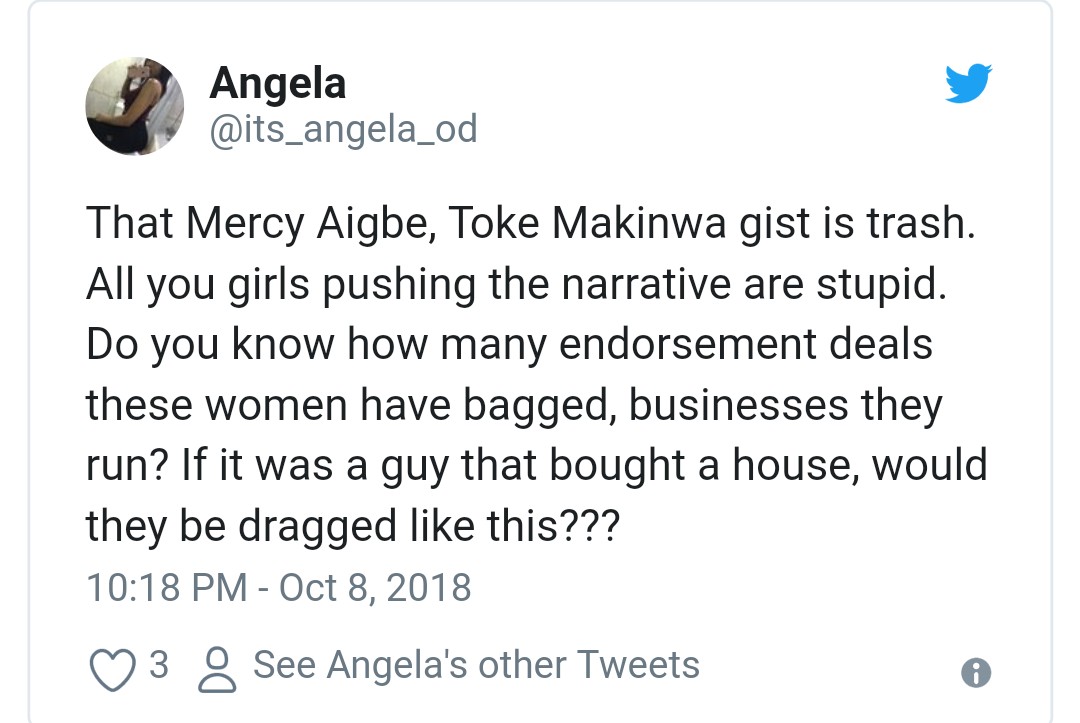The image size is (1080, 723).
Task: Open Angela's profile picture
Action: coord(135,105)
